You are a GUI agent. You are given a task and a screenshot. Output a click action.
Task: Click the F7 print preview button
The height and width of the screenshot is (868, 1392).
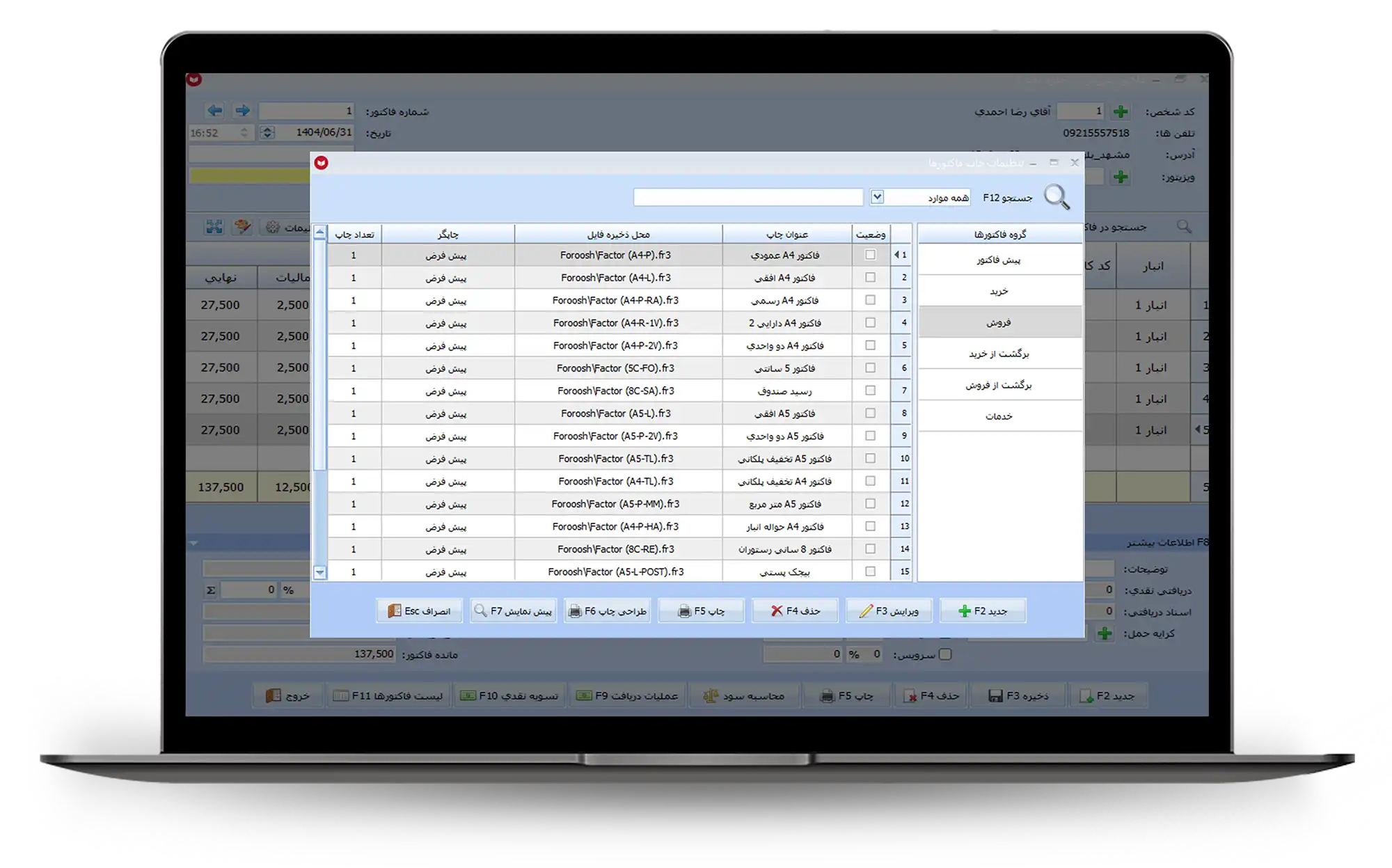coord(514,611)
